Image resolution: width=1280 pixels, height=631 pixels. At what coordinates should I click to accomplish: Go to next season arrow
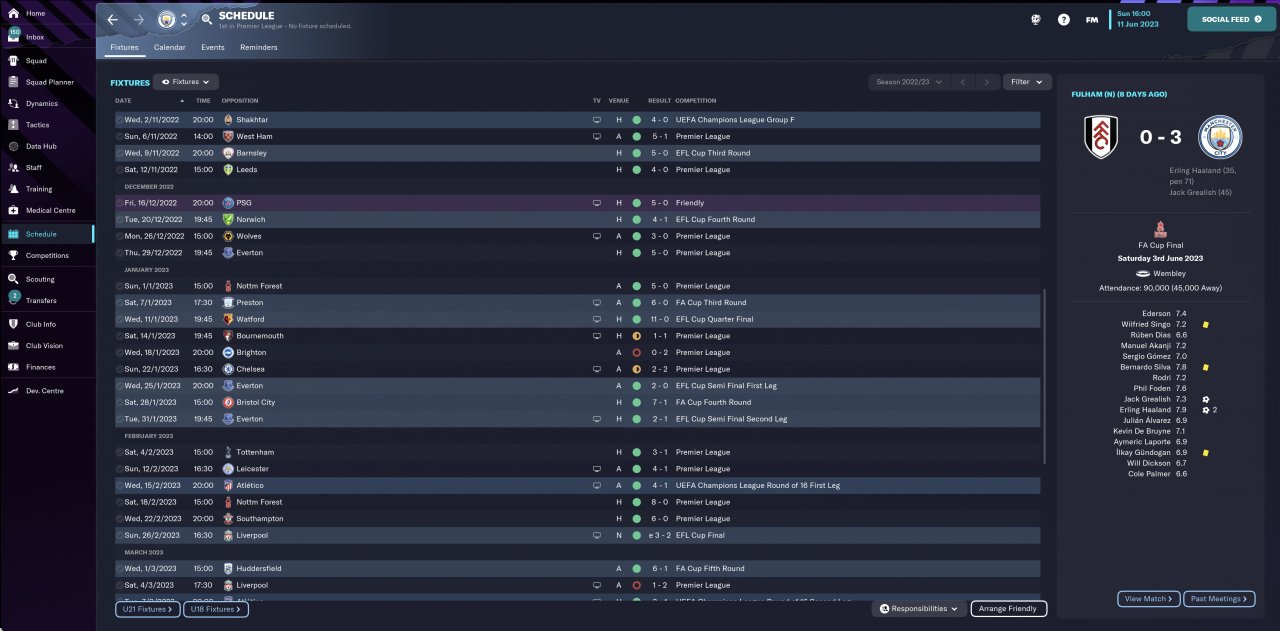[x=987, y=82]
